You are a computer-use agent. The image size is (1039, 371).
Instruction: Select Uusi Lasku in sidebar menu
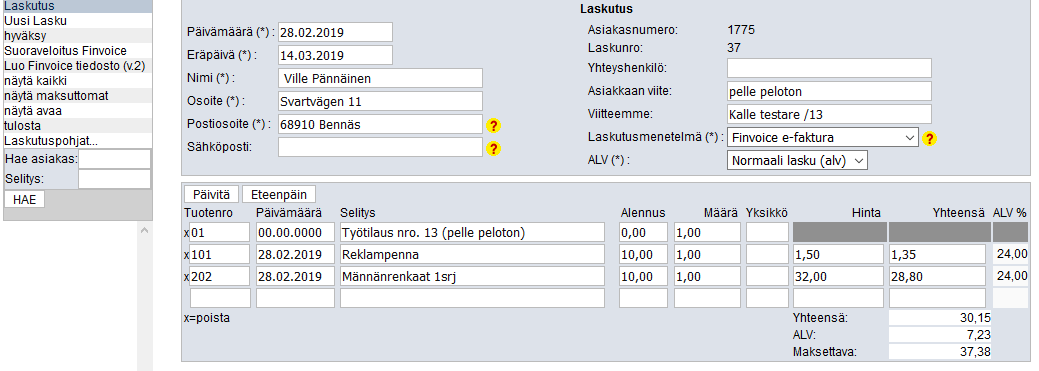point(35,21)
